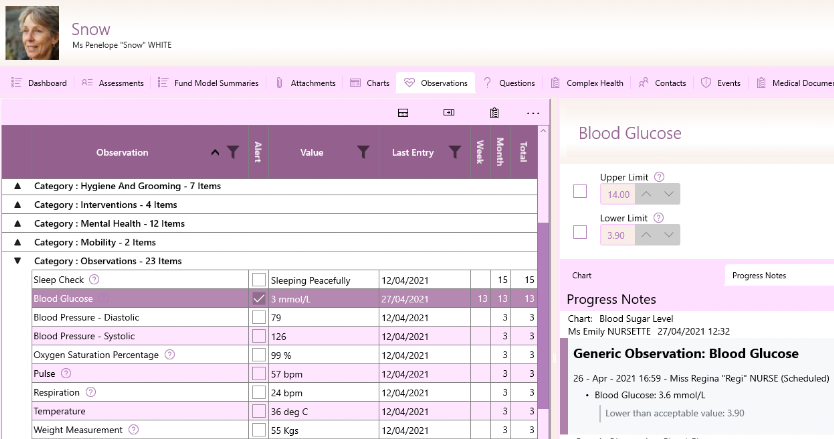Decrease the Lower Limit value
The image size is (834, 439).
[669, 235]
